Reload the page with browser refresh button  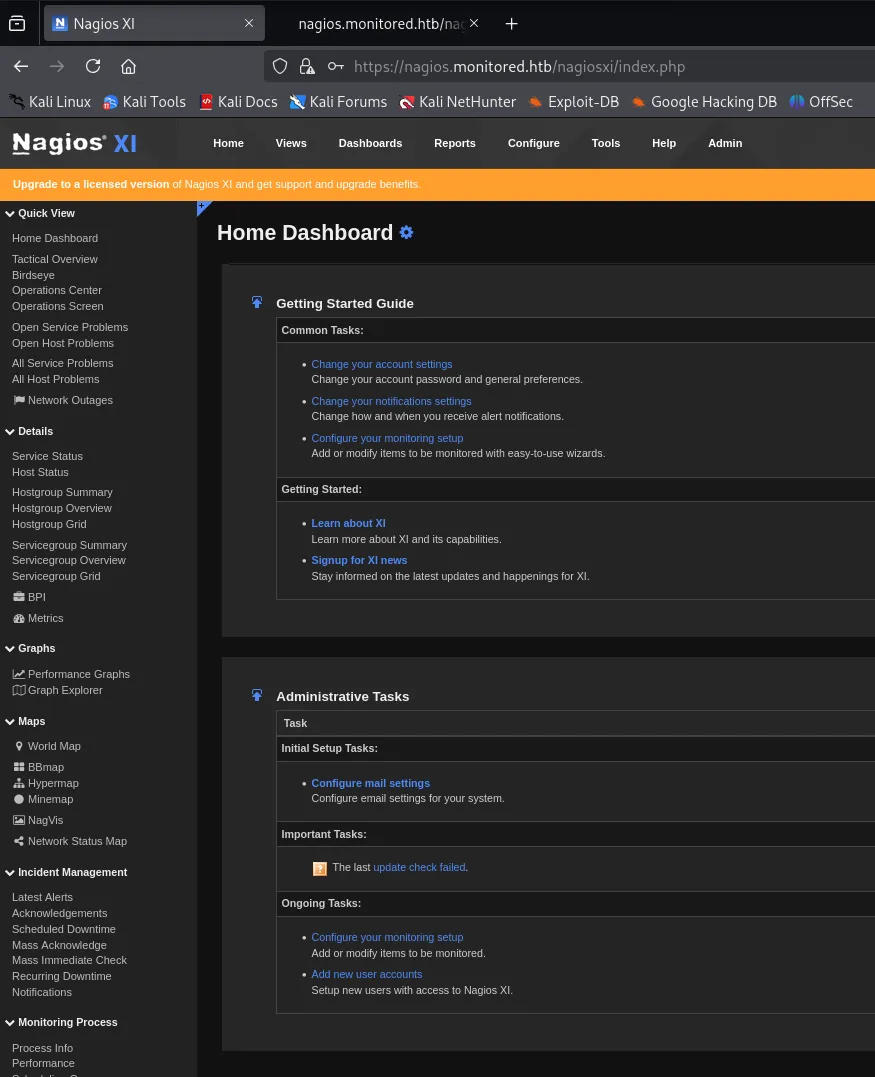[x=93, y=66]
